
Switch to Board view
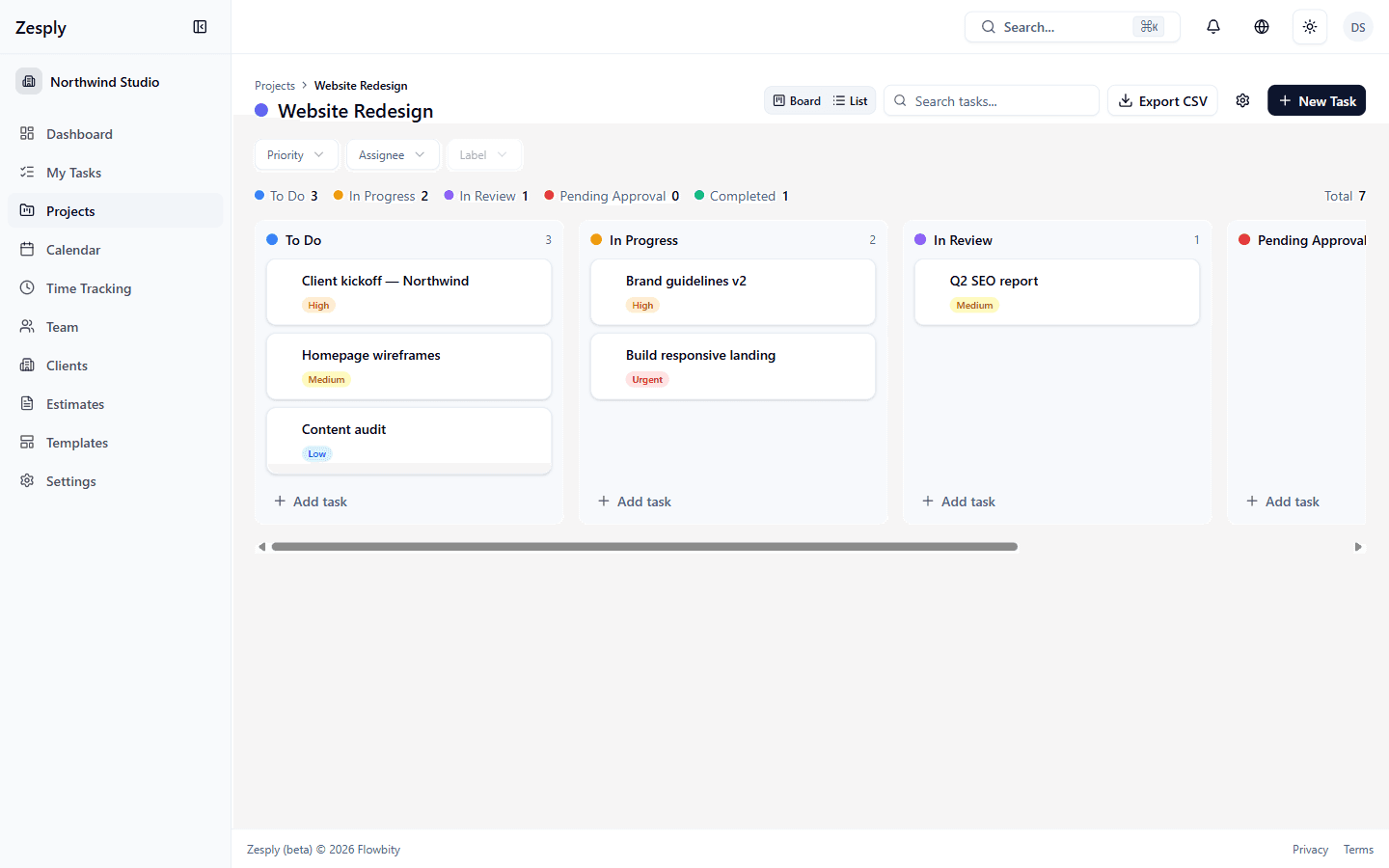coord(797,101)
